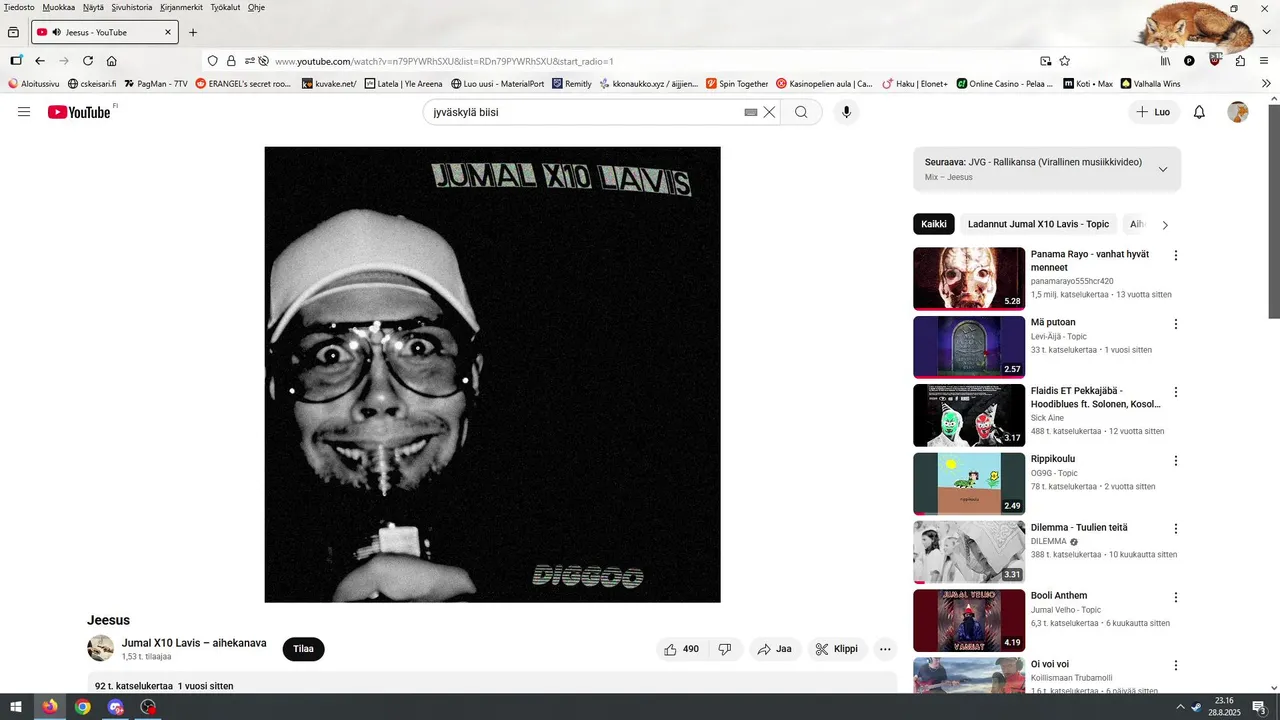Open picture-in-picture icon in address bar
Image resolution: width=1280 pixels, height=720 pixels.
tap(1046, 61)
